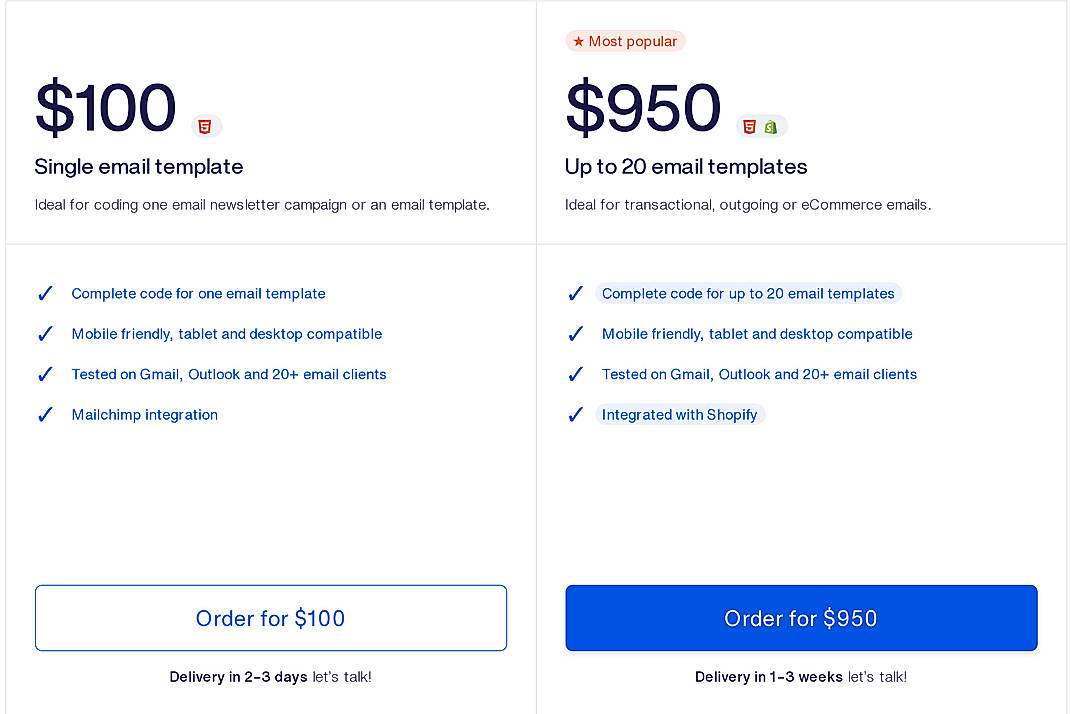Open let's talk under the $950 plan
Viewport: 1070px width, 714px height.
tap(876, 677)
